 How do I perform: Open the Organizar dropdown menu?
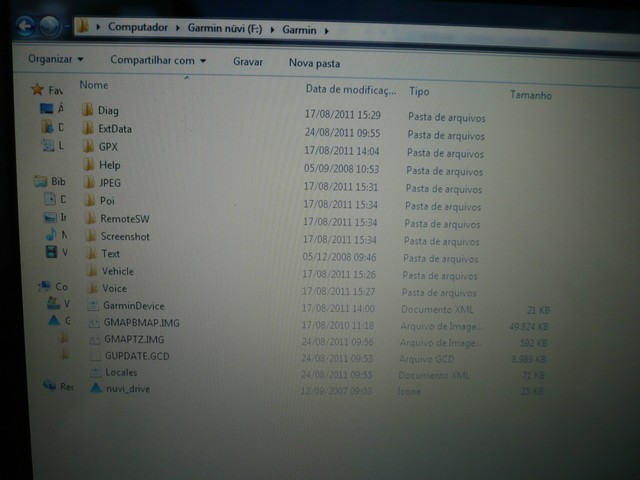pos(56,59)
